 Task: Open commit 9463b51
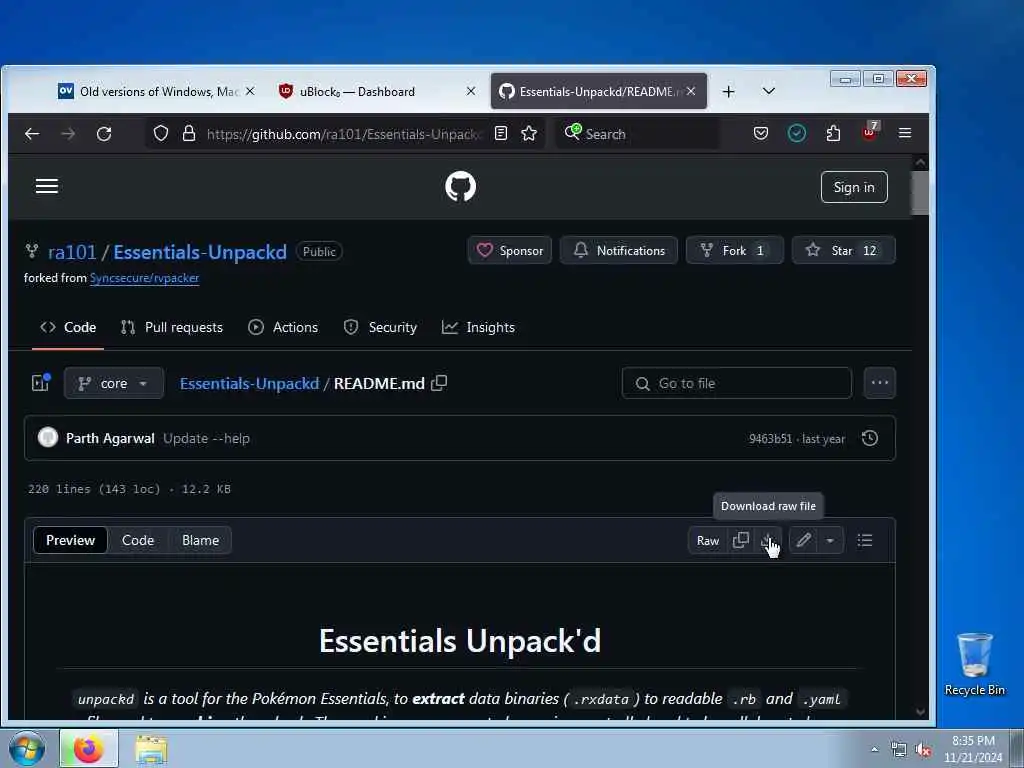click(x=771, y=439)
